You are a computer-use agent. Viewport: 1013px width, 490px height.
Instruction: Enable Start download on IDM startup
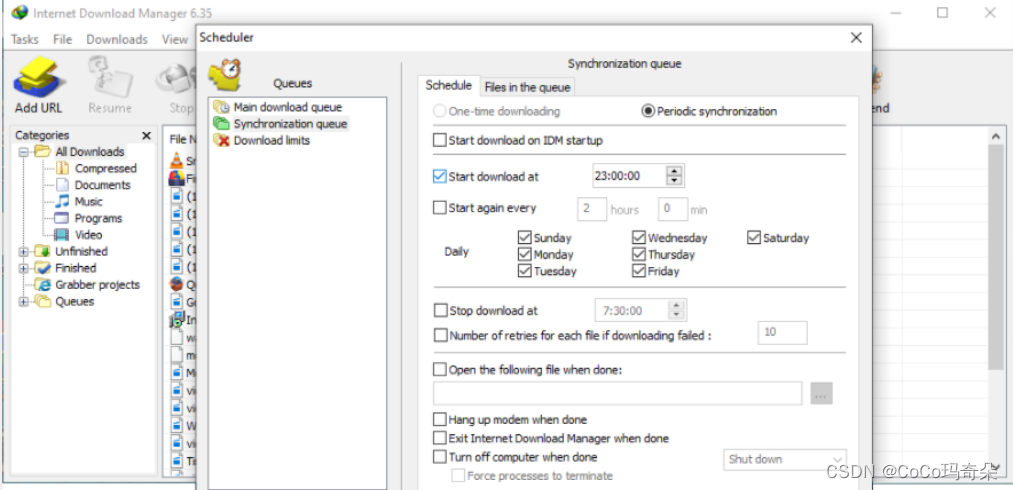pos(440,140)
